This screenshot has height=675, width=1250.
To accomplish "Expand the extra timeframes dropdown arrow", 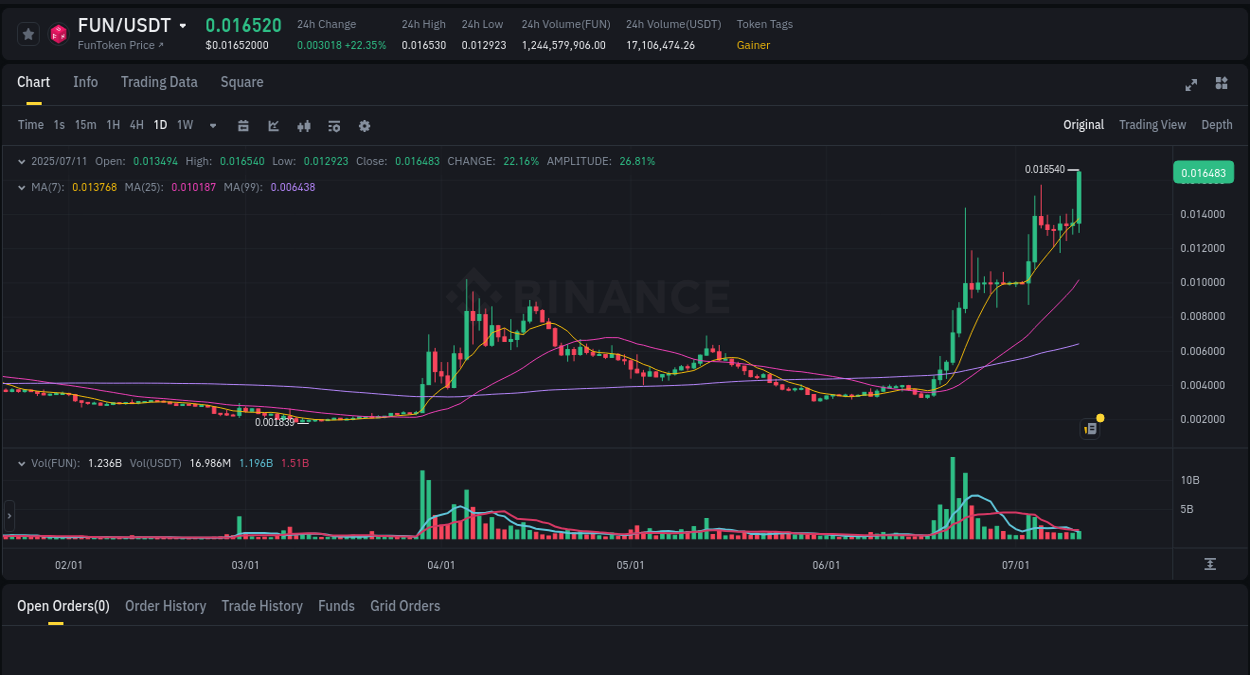I will click(x=212, y=125).
